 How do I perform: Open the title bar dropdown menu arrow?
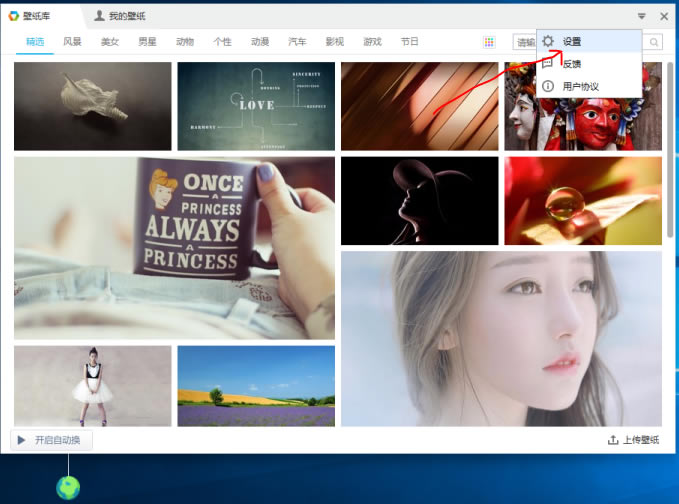point(642,16)
